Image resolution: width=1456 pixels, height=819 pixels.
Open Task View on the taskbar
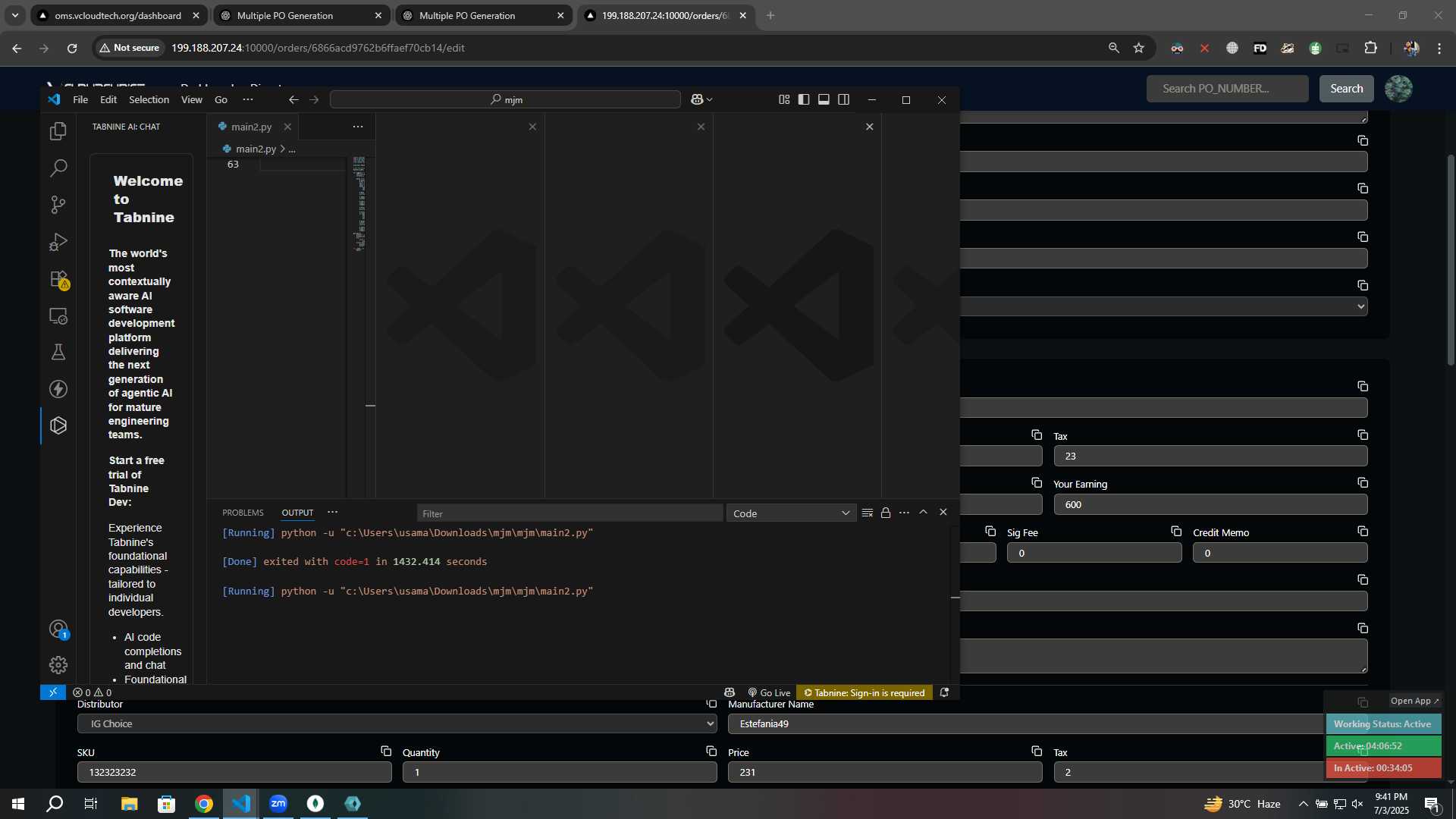tap(91, 804)
